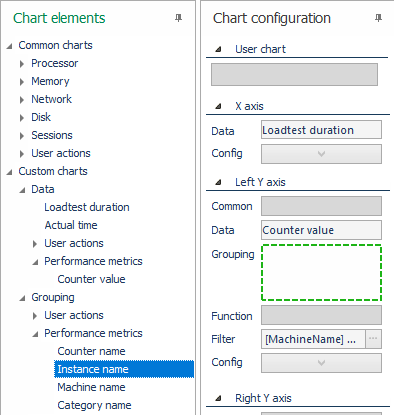
Task: Collapse the Grouping tree node
Action: pos(22,298)
